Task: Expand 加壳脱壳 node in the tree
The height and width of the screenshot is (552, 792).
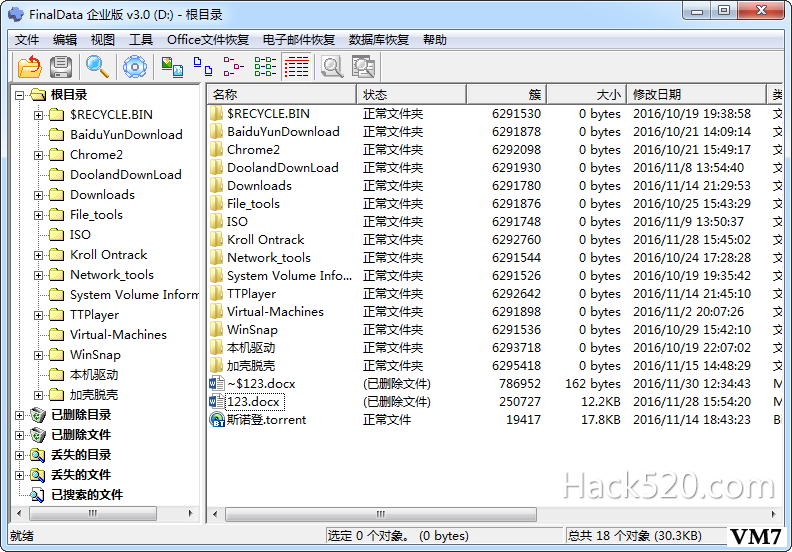Action: (38, 395)
